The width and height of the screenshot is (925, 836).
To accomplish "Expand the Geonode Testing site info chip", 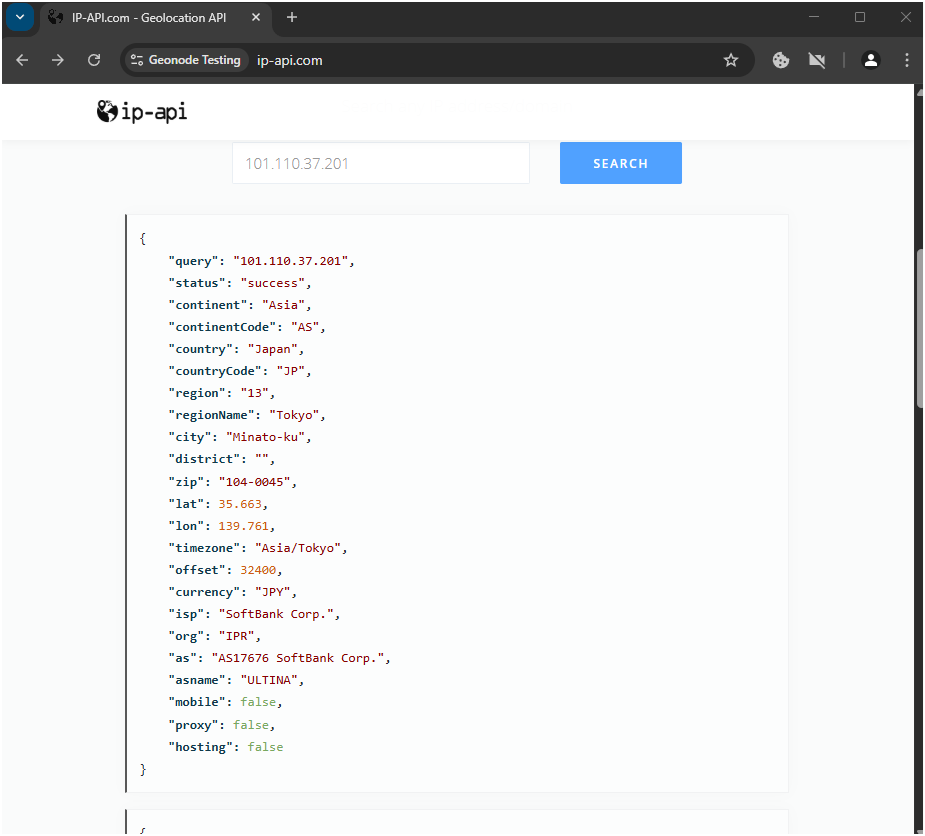I will (x=185, y=60).
